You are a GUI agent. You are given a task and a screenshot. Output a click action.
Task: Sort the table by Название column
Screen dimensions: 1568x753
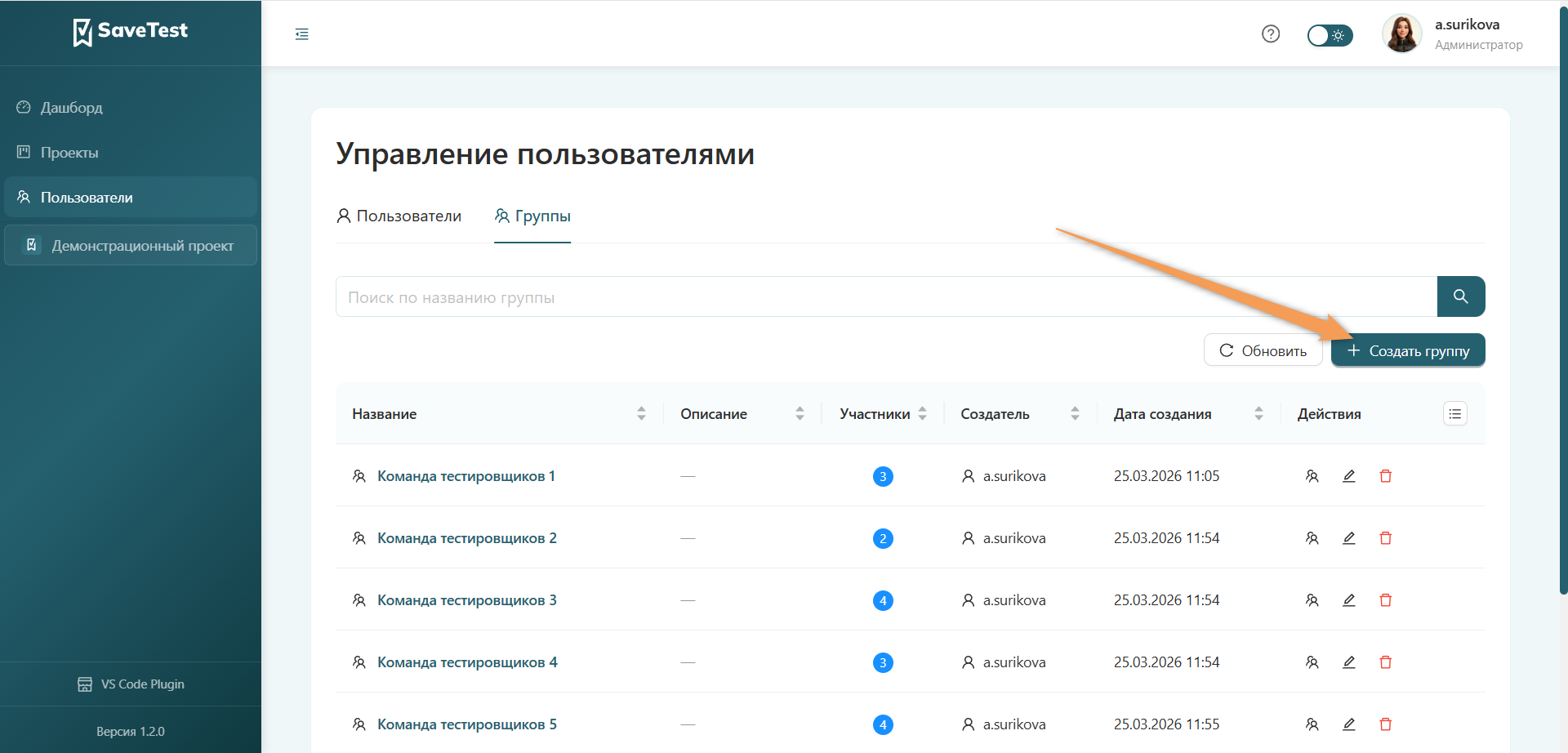click(x=641, y=413)
